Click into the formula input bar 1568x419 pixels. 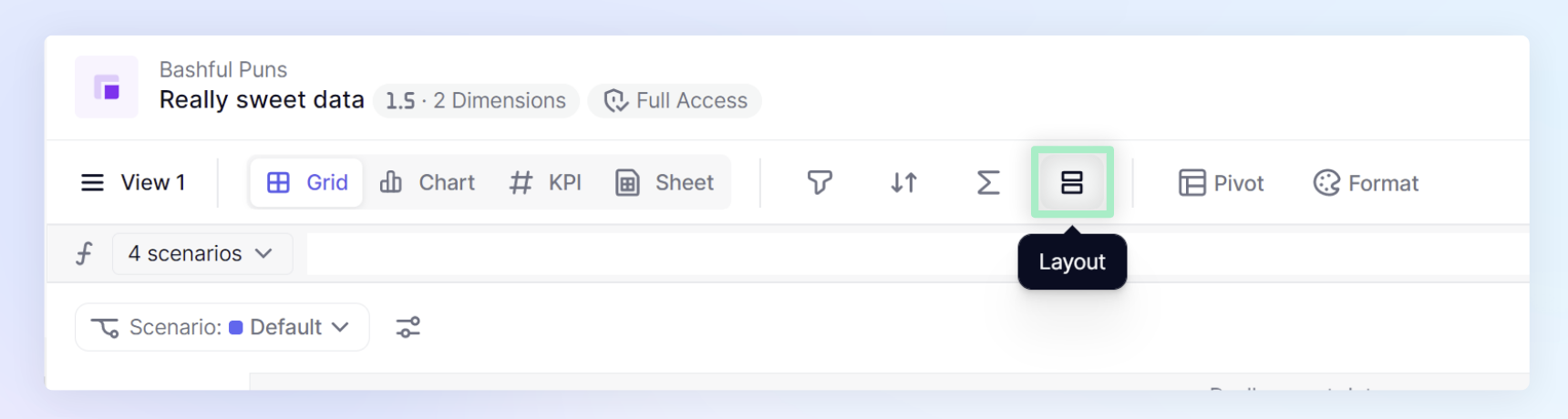(x=917, y=253)
